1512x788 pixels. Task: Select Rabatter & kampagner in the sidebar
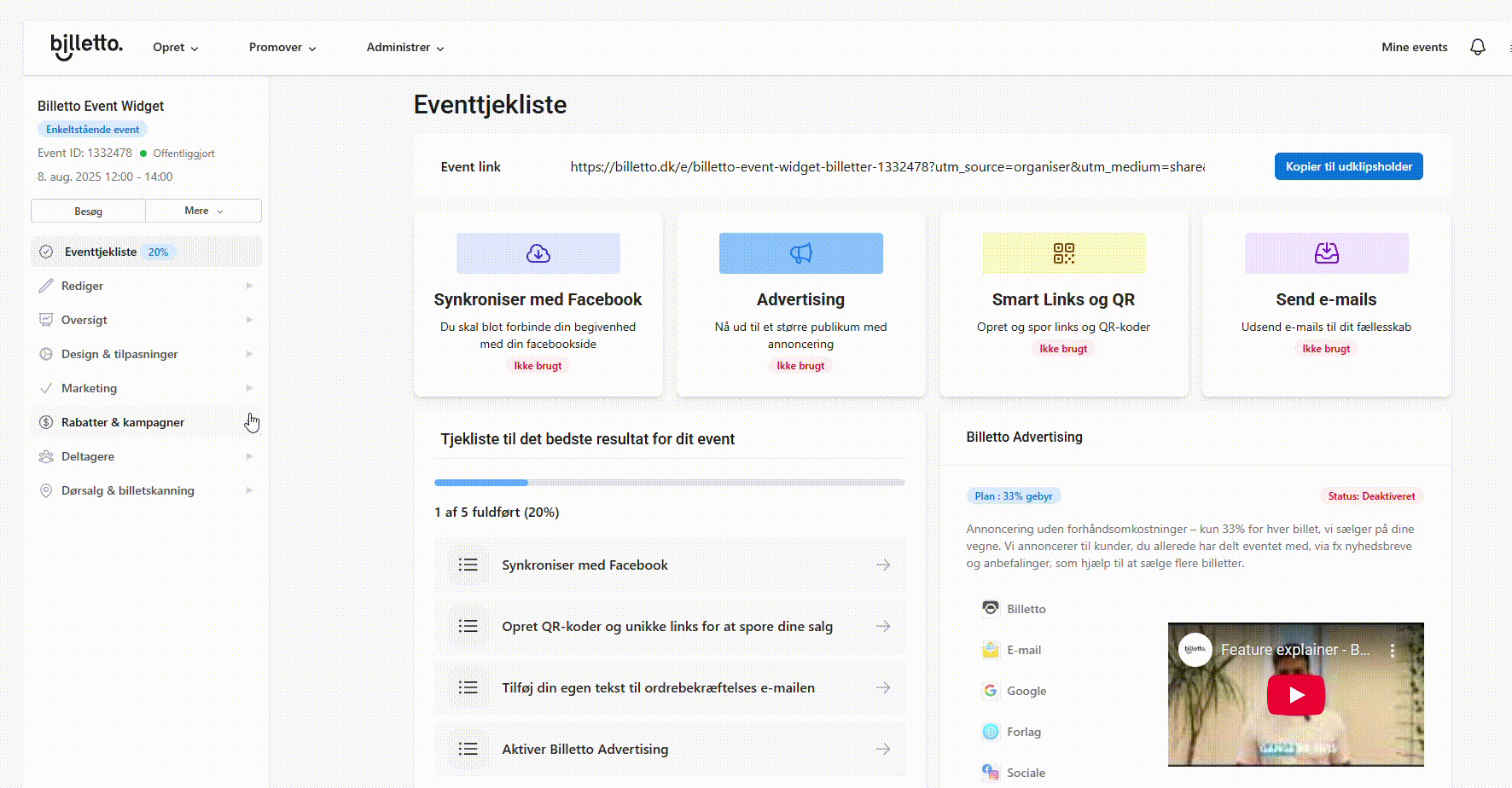[123, 422]
